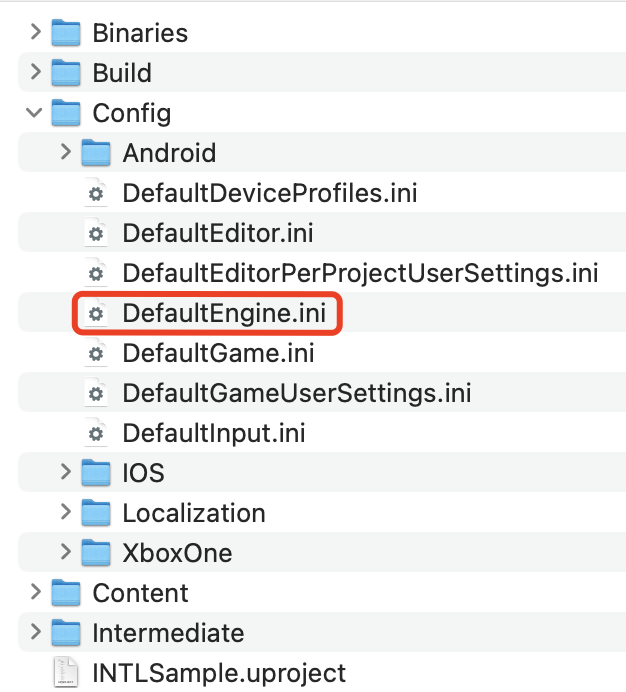Expand the Localization folder chevron
Image resolution: width=626 pixels, height=692 pixels.
(x=66, y=513)
